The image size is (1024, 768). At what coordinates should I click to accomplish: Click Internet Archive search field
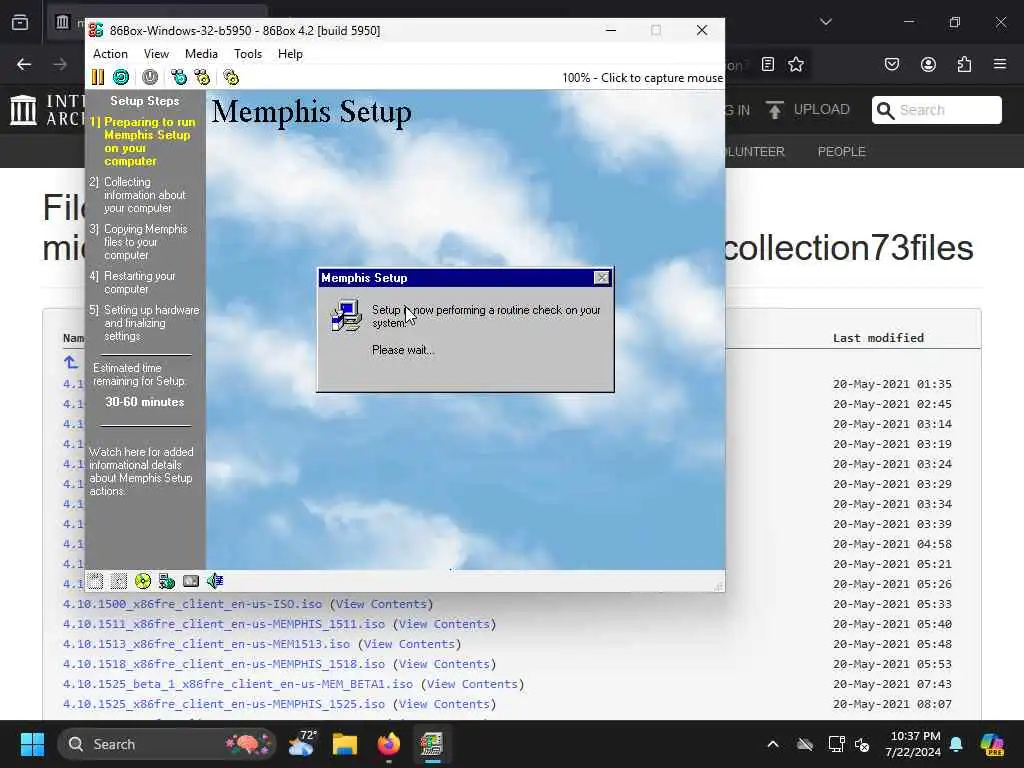pyautogui.click(x=936, y=110)
